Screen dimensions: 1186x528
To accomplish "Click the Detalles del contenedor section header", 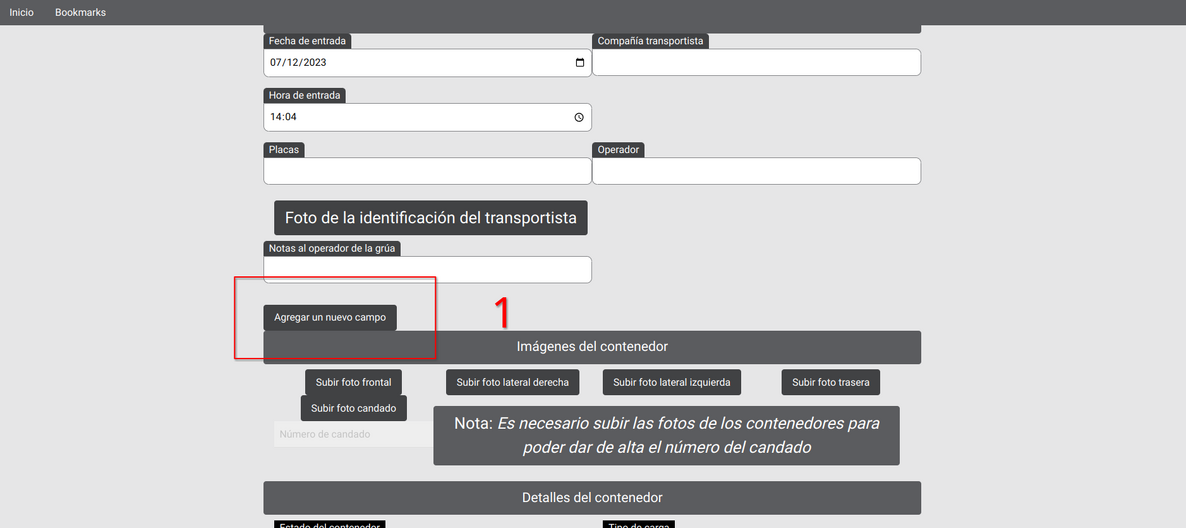I will 592,498.
